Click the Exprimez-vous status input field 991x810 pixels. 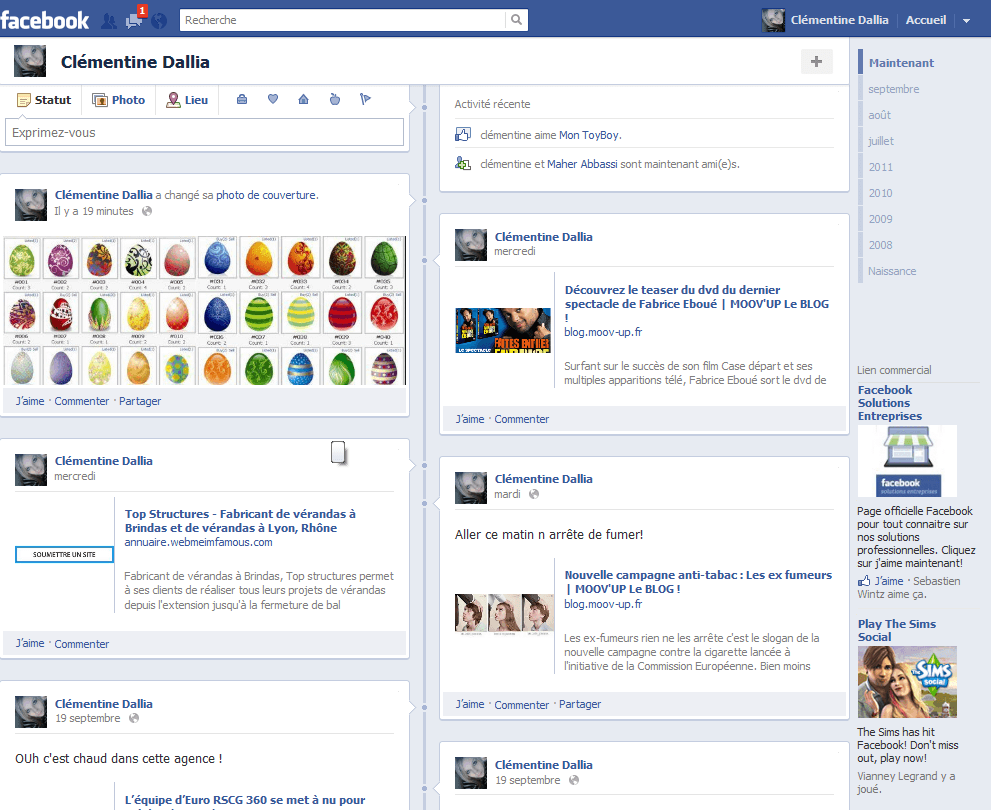[204, 132]
